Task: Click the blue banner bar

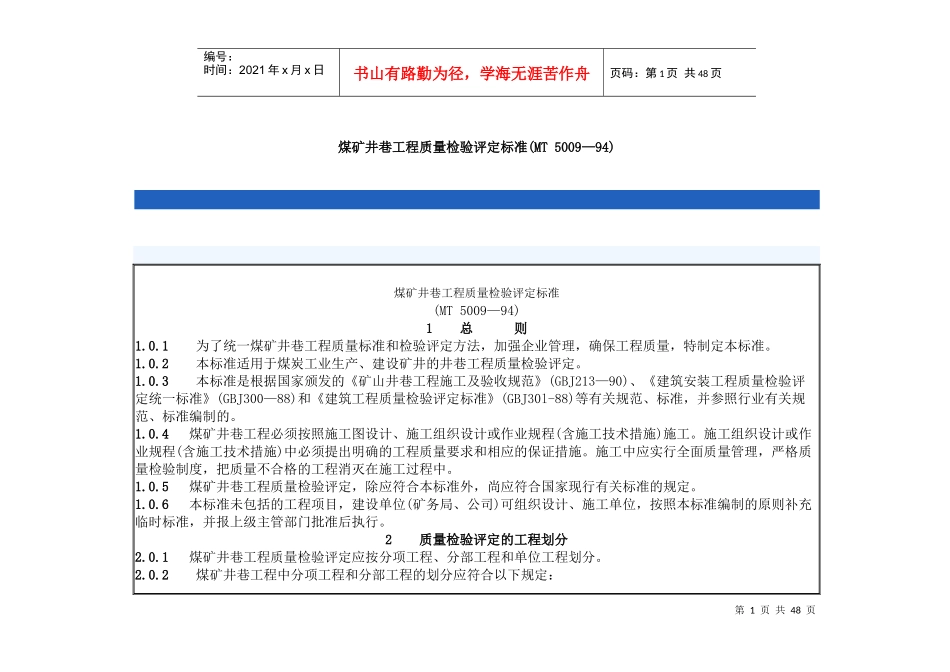Action: (477, 199)
